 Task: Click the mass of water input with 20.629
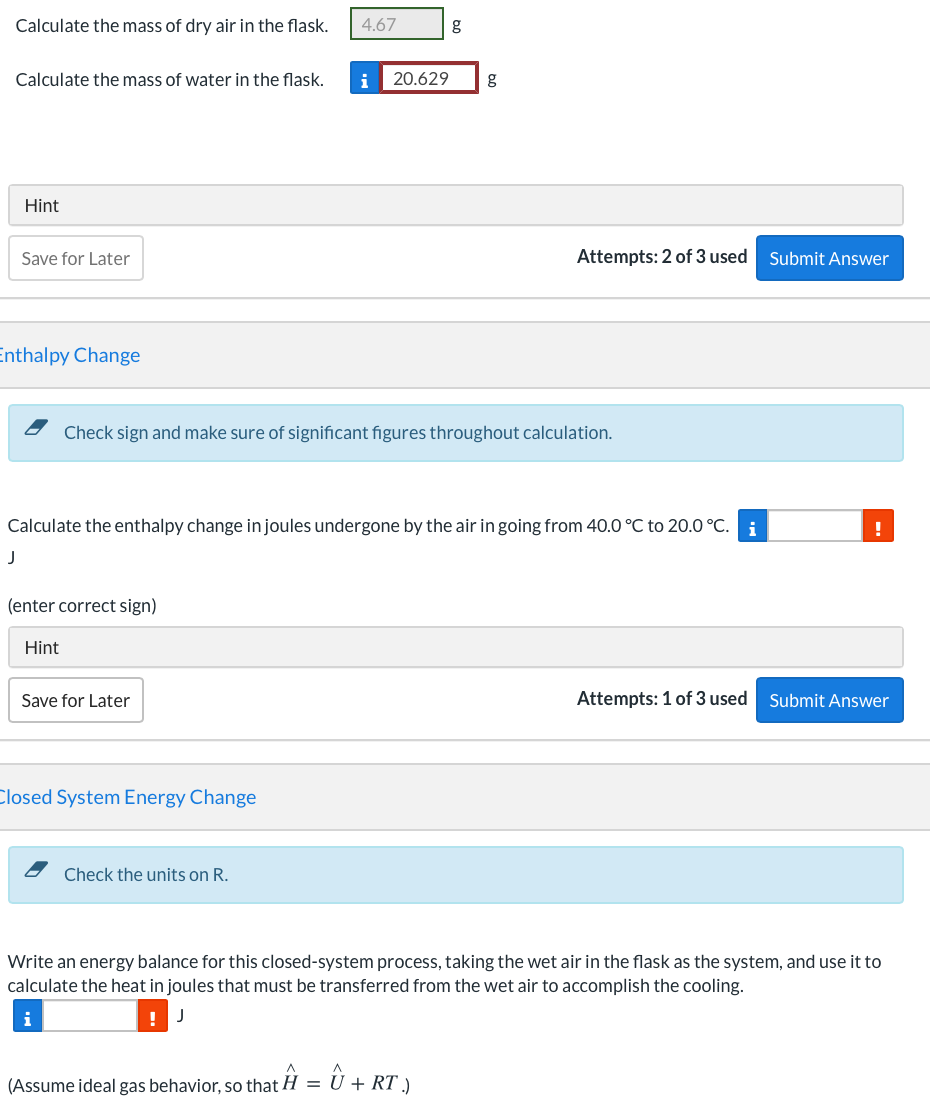429,78
